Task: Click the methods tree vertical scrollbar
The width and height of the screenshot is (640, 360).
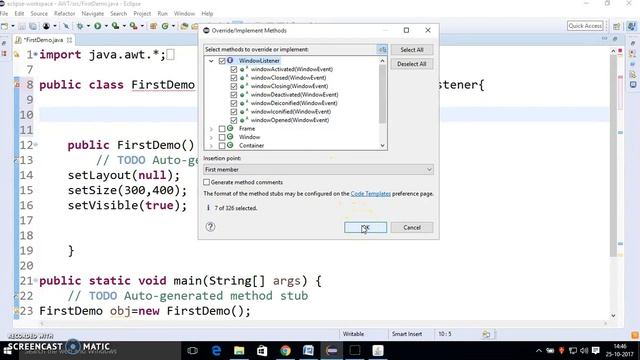Action: coord(382,94)
